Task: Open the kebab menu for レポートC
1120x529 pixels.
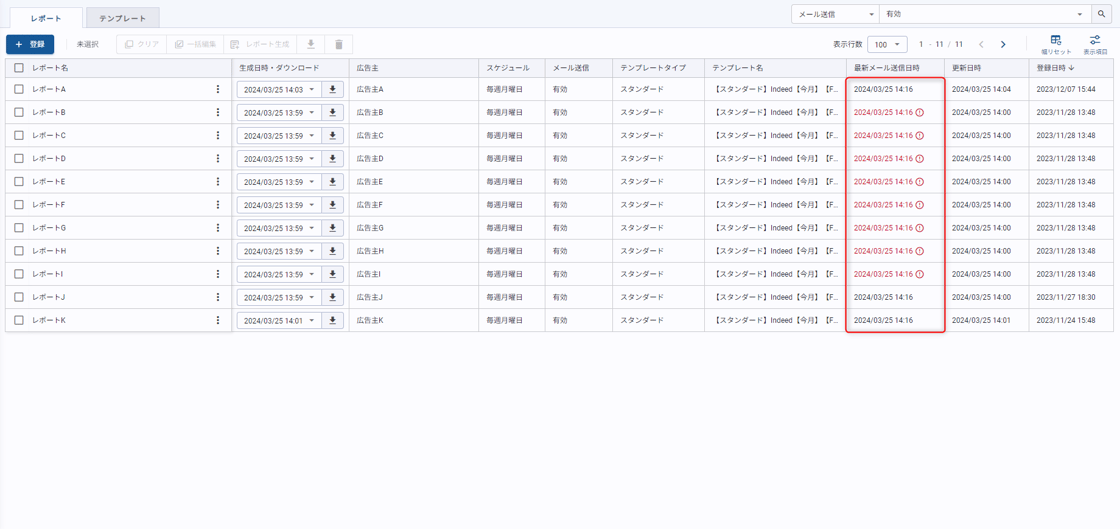Action: (218, 136)
